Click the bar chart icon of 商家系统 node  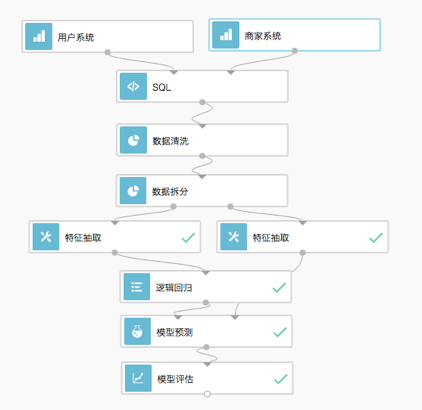[226, 35]
